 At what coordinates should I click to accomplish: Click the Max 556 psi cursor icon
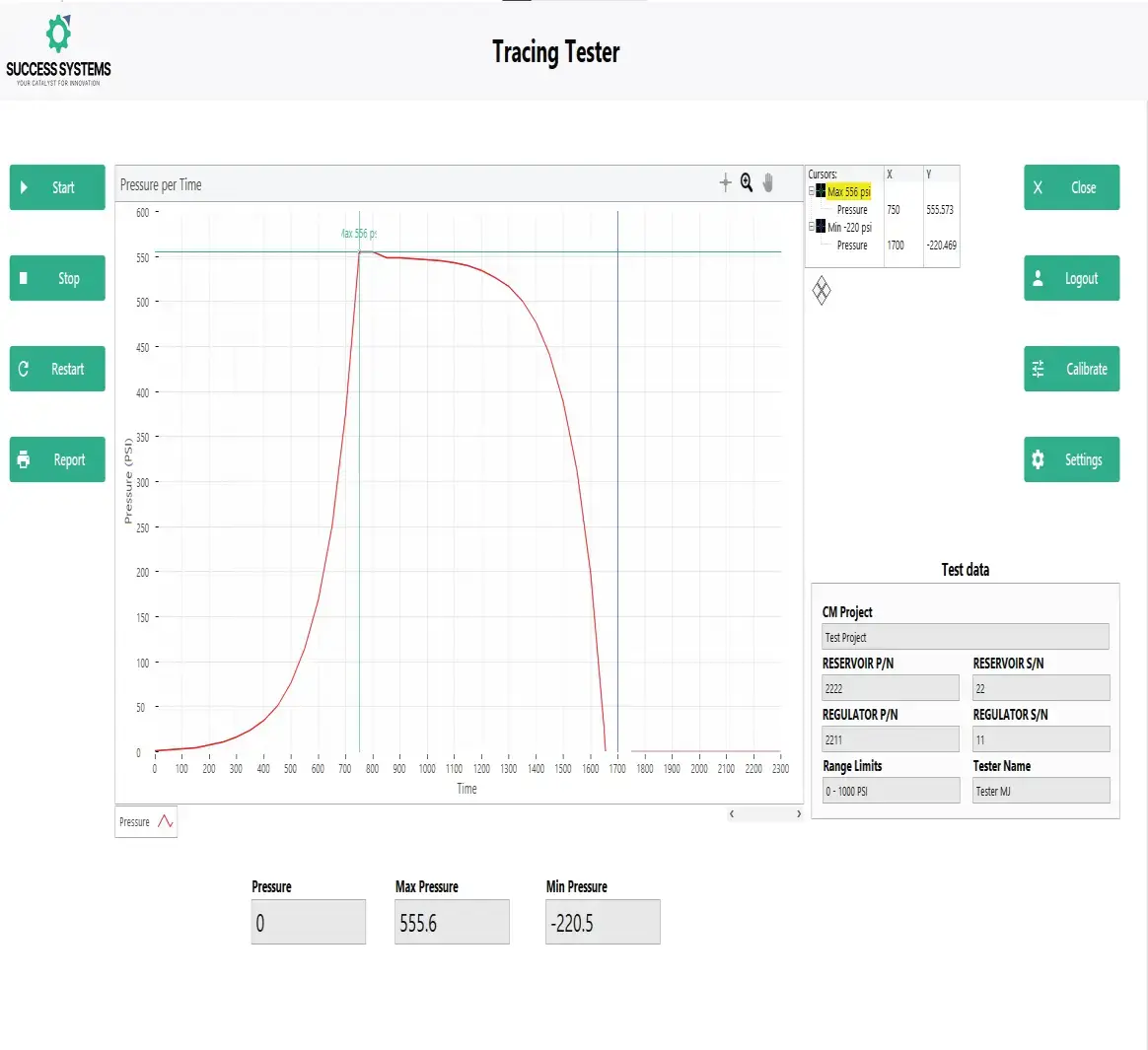click(821, 191)
